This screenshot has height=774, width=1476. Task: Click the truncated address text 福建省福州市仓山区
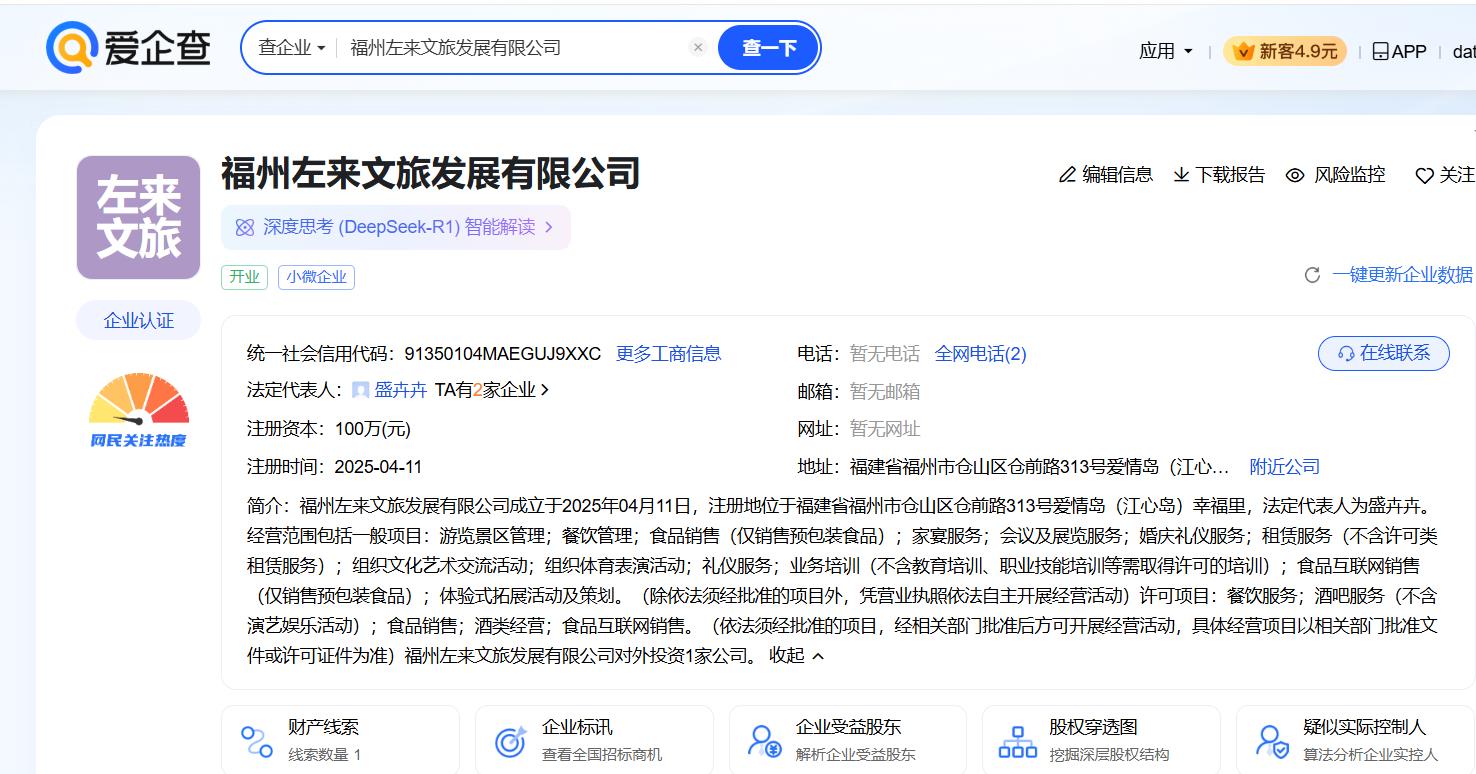point(1040,467)
